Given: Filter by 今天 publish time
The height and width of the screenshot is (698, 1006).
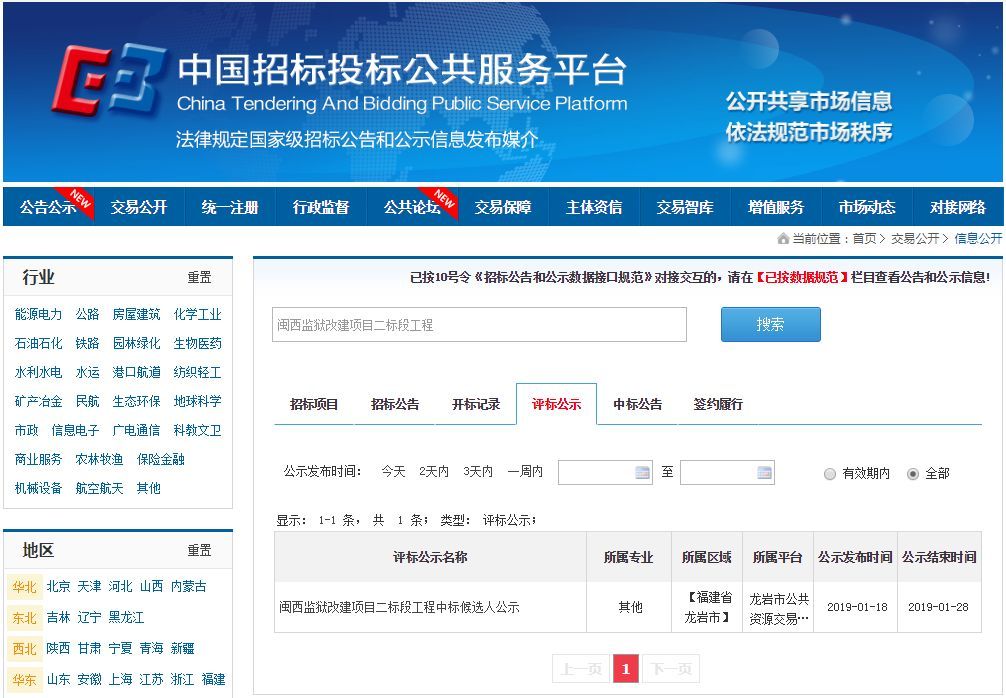Looking at the screenshot, I should click(393, 472).
